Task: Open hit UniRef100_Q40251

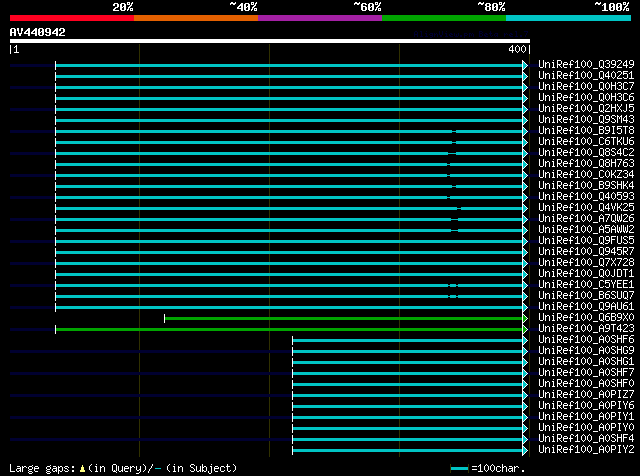Action: [x=586, y=75]
